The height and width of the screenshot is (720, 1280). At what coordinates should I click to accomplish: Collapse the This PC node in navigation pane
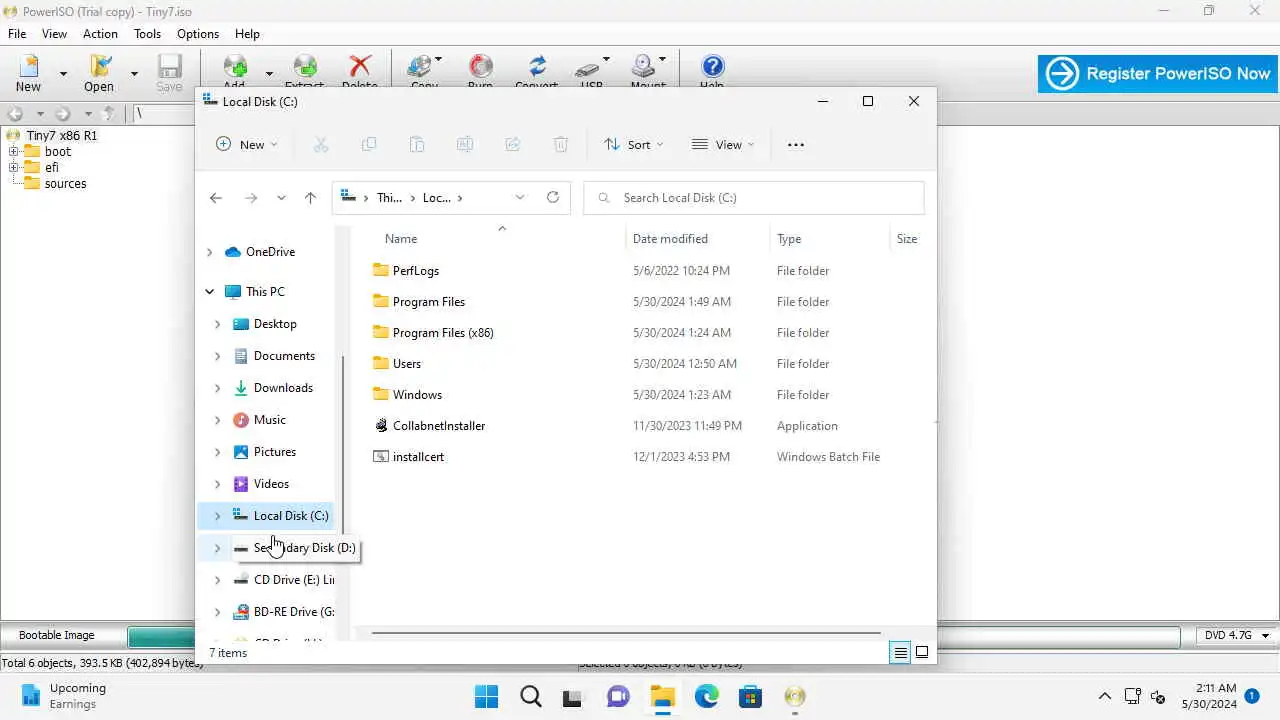209,292
